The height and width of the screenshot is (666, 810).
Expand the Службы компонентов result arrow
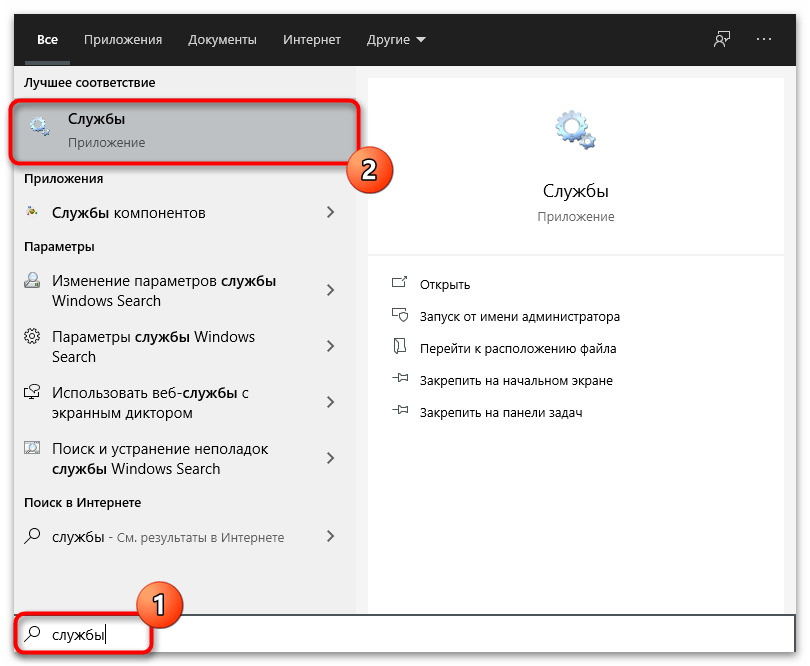[x=331, y=213]
